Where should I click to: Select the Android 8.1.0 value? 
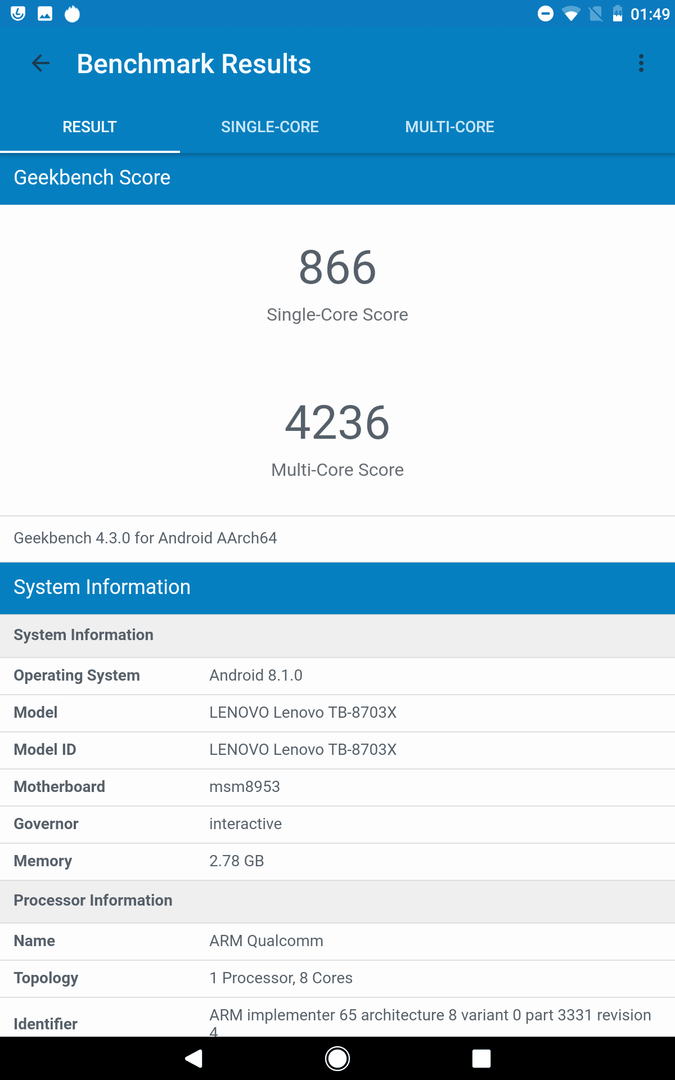[256, 676]
